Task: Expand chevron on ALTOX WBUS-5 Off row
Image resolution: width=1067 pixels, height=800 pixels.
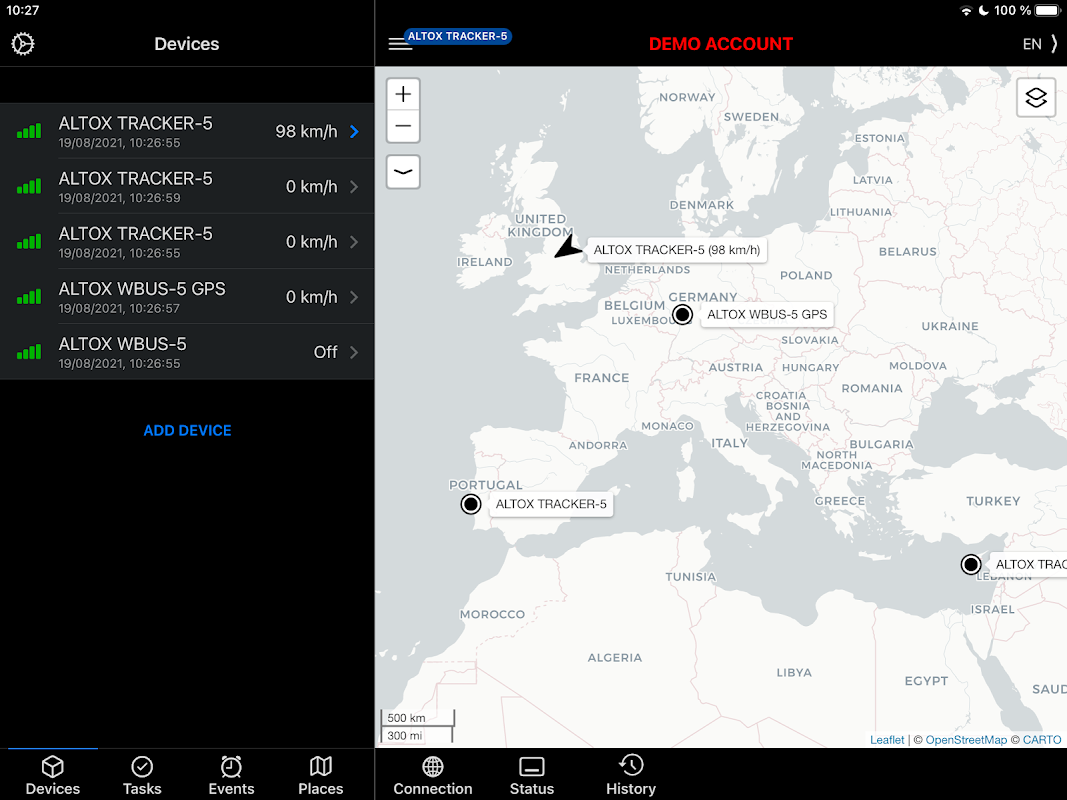Action: click(355, 352)
